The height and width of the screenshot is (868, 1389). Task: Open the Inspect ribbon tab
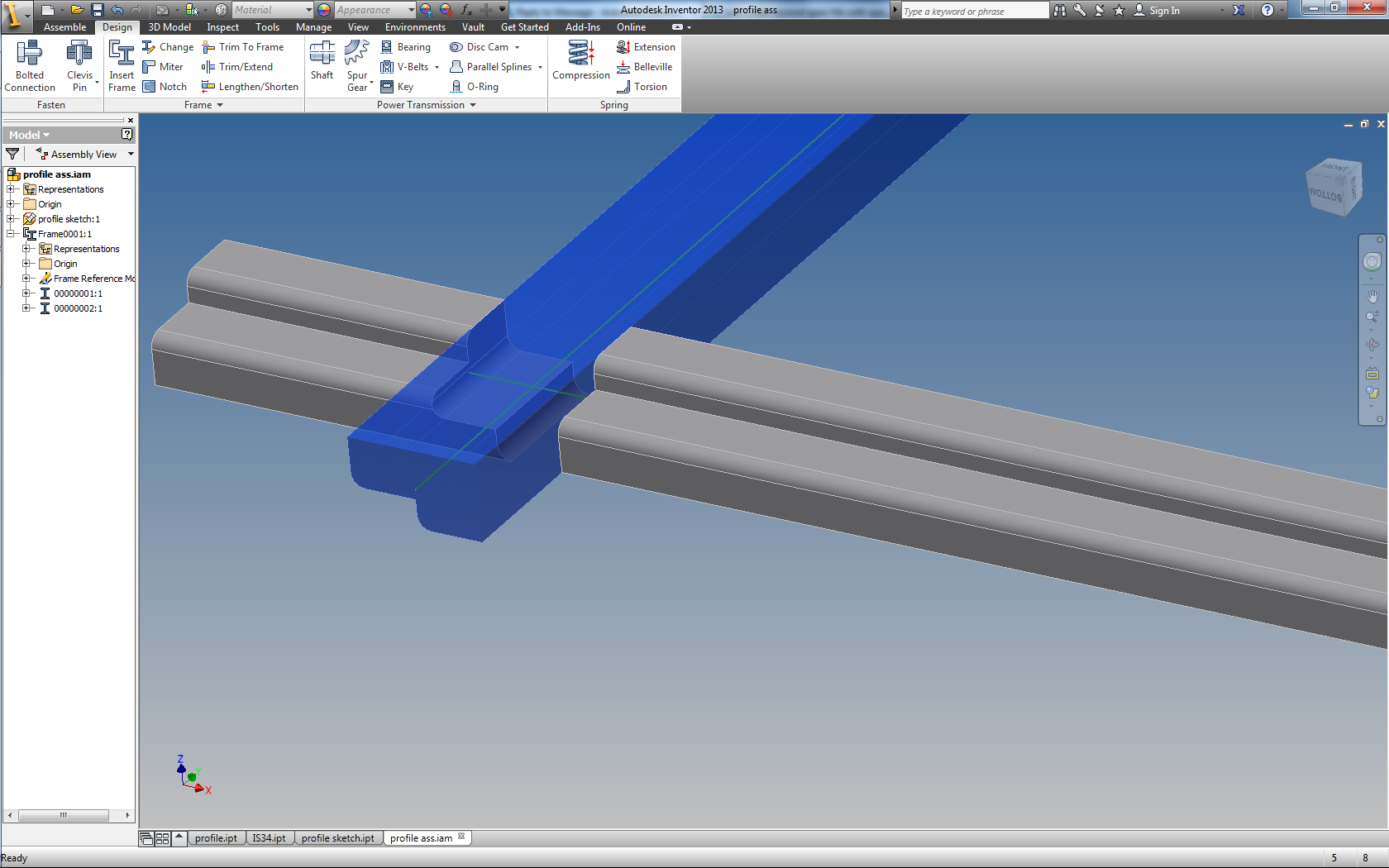(x=223, y=27)
